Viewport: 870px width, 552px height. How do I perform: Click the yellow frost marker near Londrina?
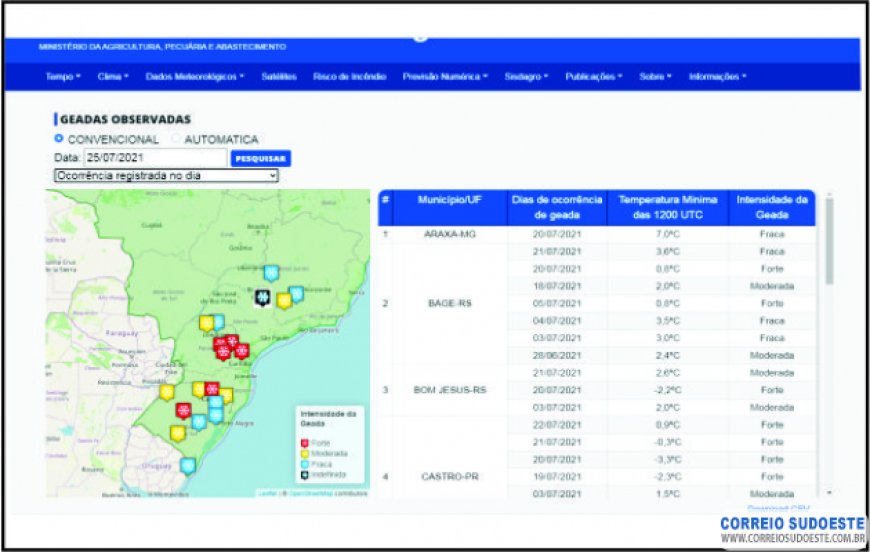(206, 323)
